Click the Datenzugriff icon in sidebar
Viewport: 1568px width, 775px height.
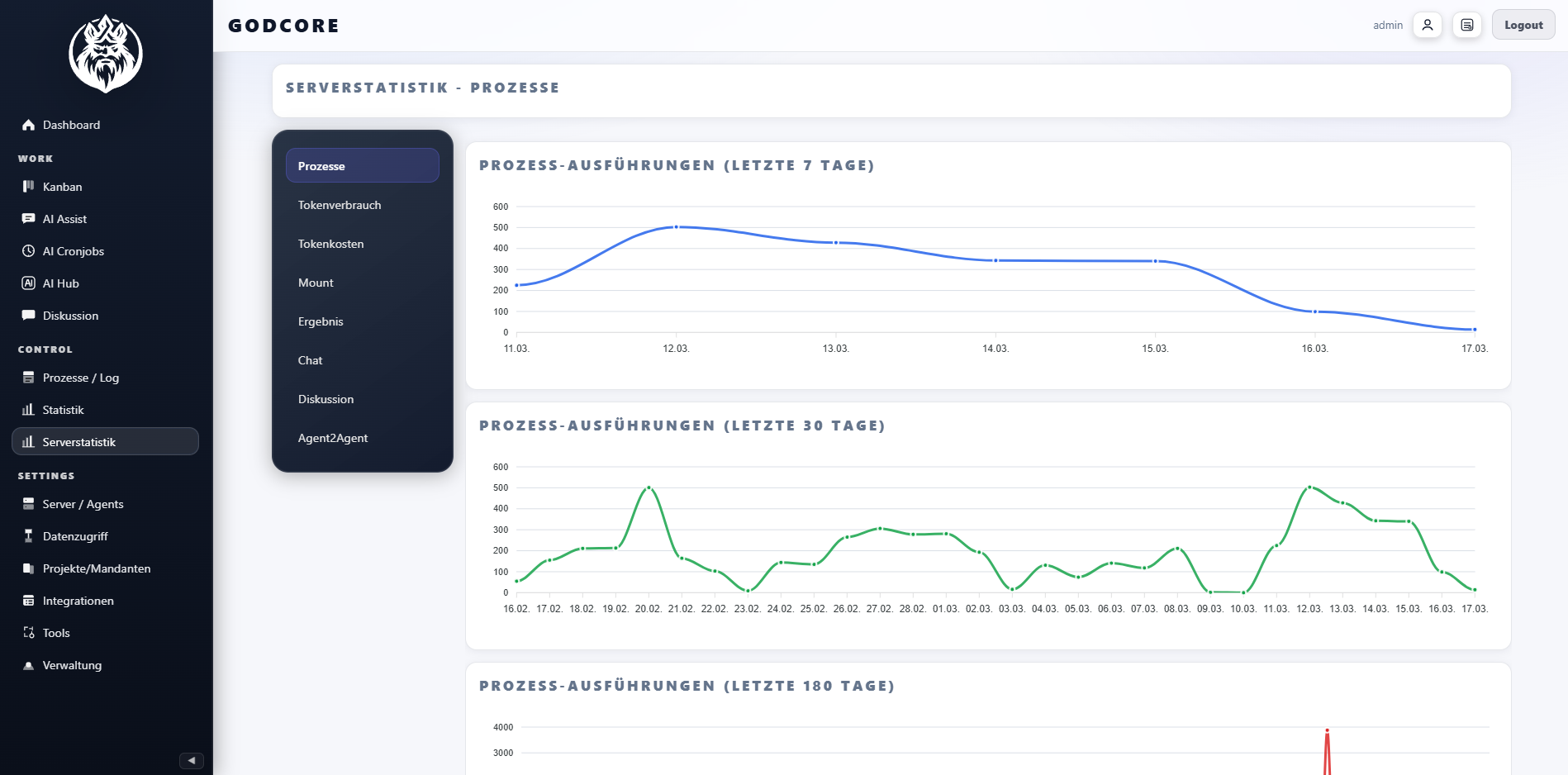click(29, 536)
